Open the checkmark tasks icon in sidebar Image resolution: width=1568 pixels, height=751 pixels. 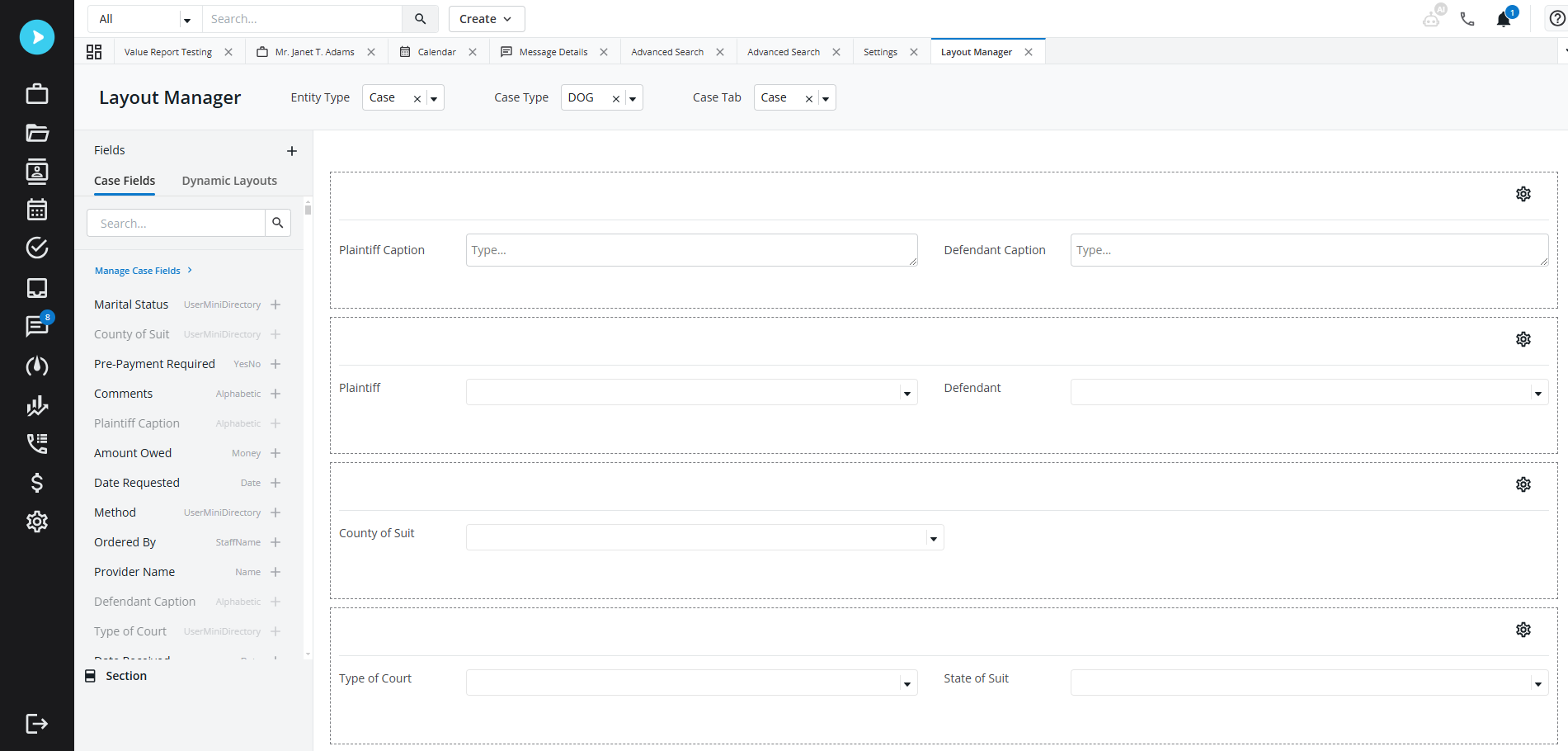click(37, 248)
